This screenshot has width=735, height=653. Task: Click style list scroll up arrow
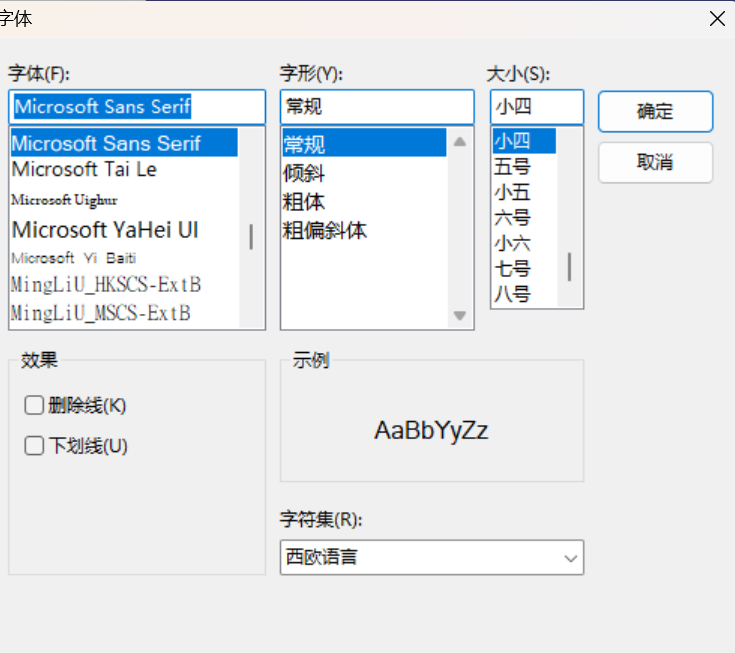click(x=460, y=142)
